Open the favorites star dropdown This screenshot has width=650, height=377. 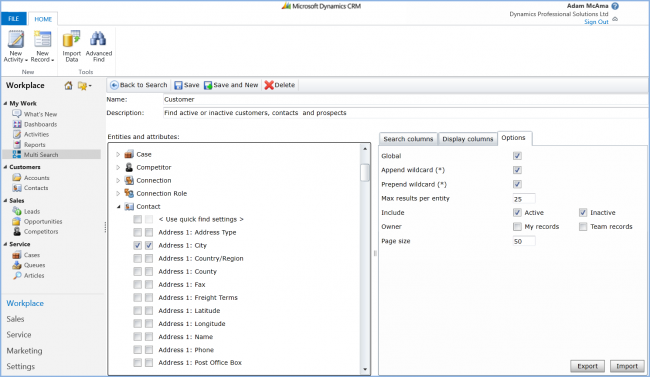[x=85, y=85]
